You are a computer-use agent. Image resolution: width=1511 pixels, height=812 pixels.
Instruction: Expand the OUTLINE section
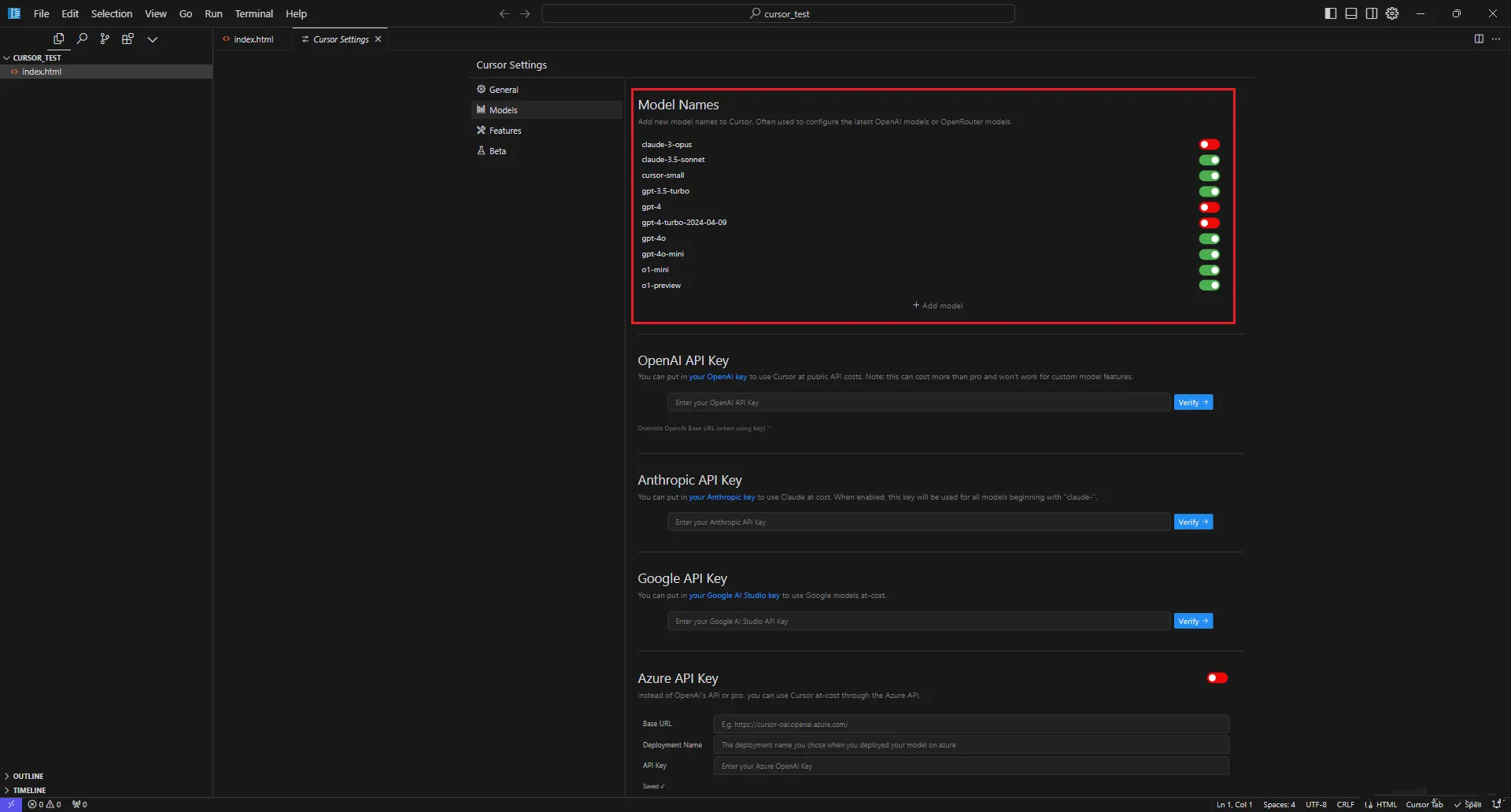(28, 776)
